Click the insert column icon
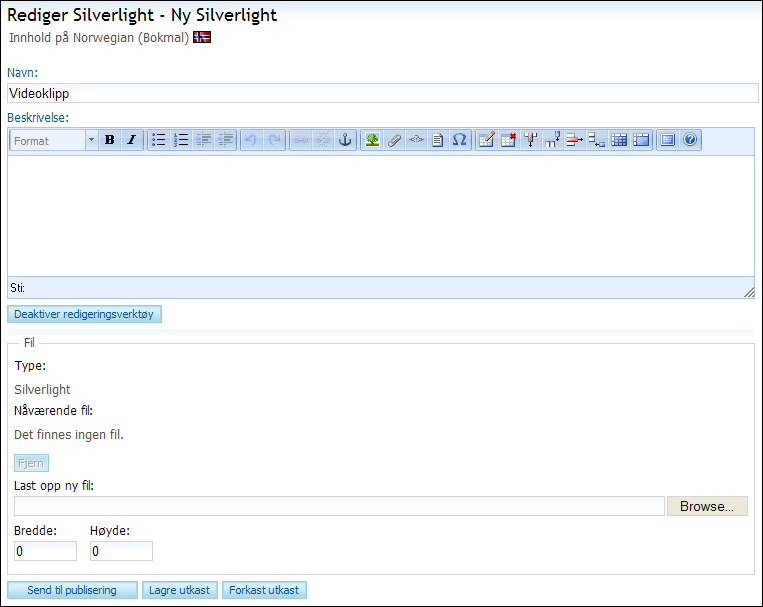Image resolution: width=763 pixels, height=607 pixels. click(553, 140)
